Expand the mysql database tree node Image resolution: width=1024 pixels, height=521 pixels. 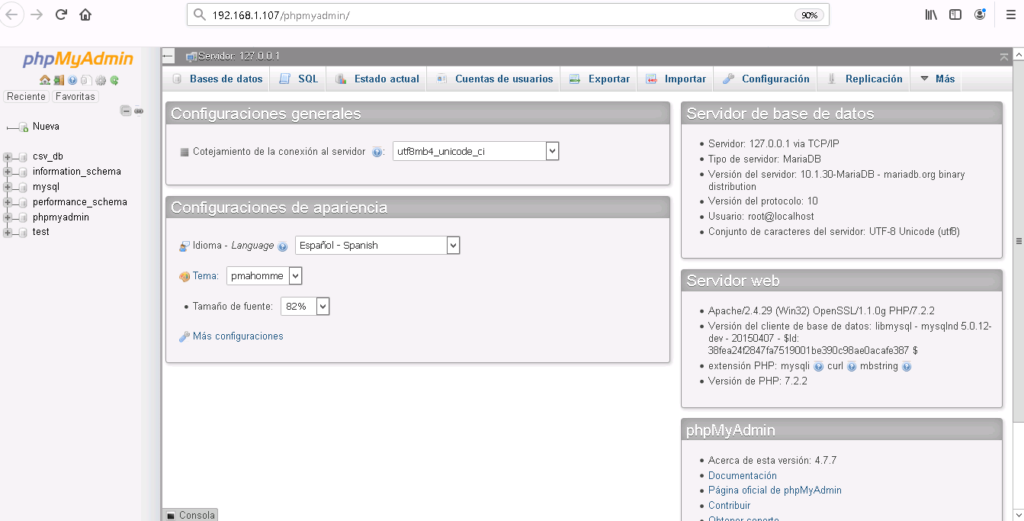coord(9,187)
